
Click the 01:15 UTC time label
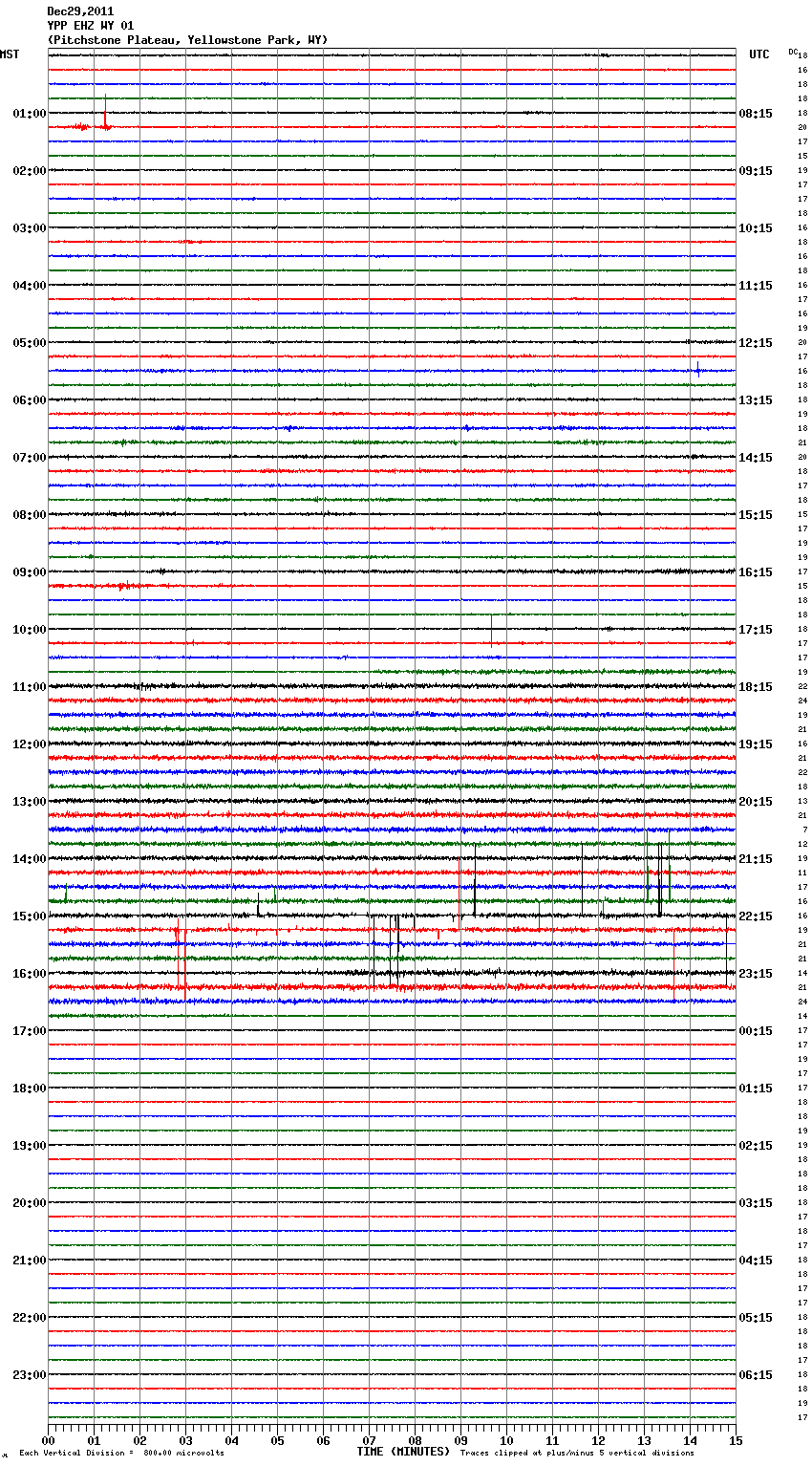point(756,1089)
